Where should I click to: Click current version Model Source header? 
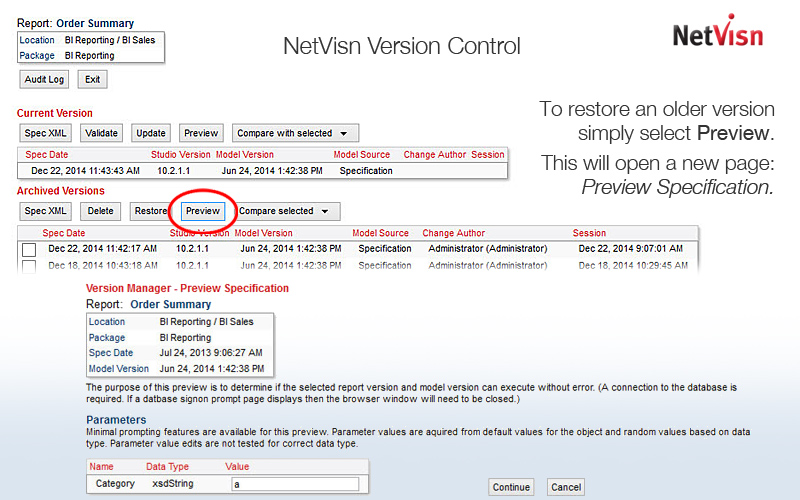(x=362, y=155)
